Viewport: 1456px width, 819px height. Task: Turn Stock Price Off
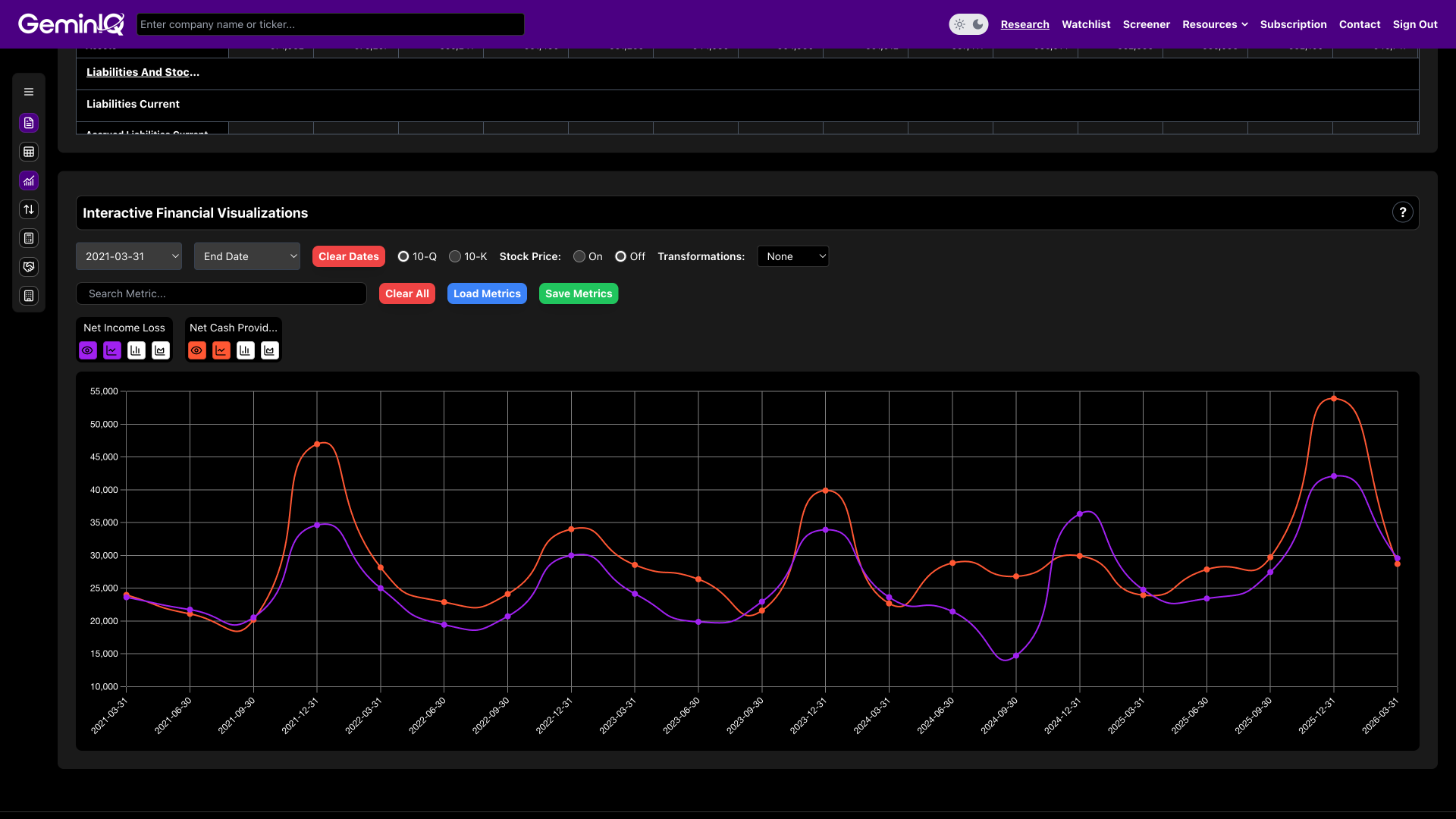coord(620,256)
